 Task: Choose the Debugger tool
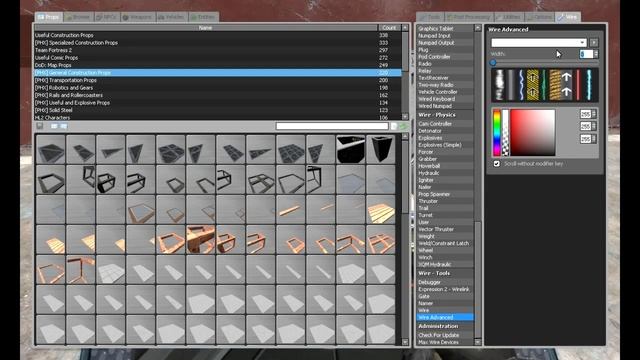[445, 282]
